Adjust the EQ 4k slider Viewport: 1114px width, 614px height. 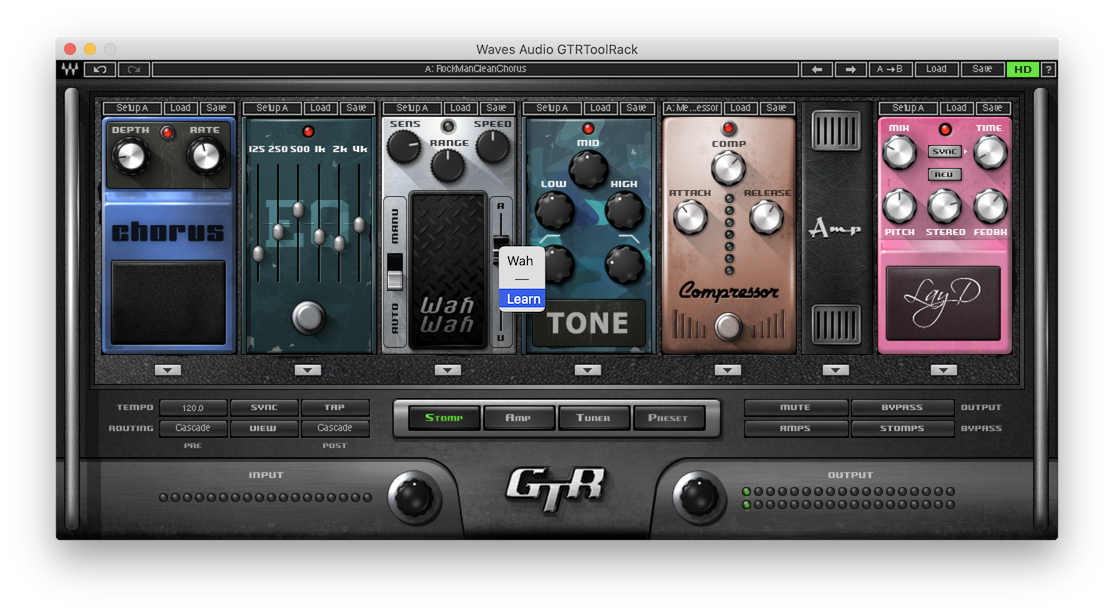click(x=359, y=225)
